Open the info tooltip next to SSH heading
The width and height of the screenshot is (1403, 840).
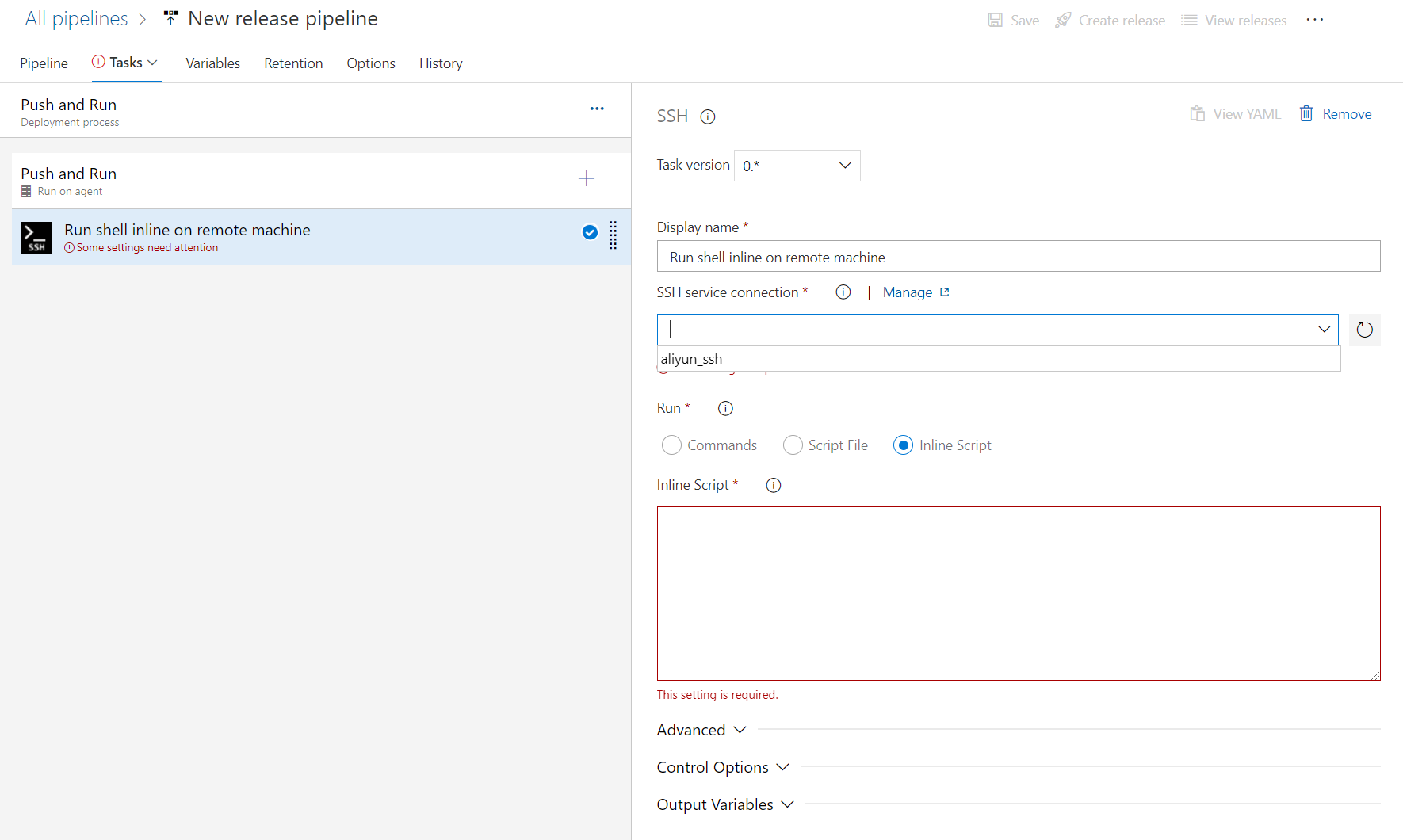pos(707,116)
